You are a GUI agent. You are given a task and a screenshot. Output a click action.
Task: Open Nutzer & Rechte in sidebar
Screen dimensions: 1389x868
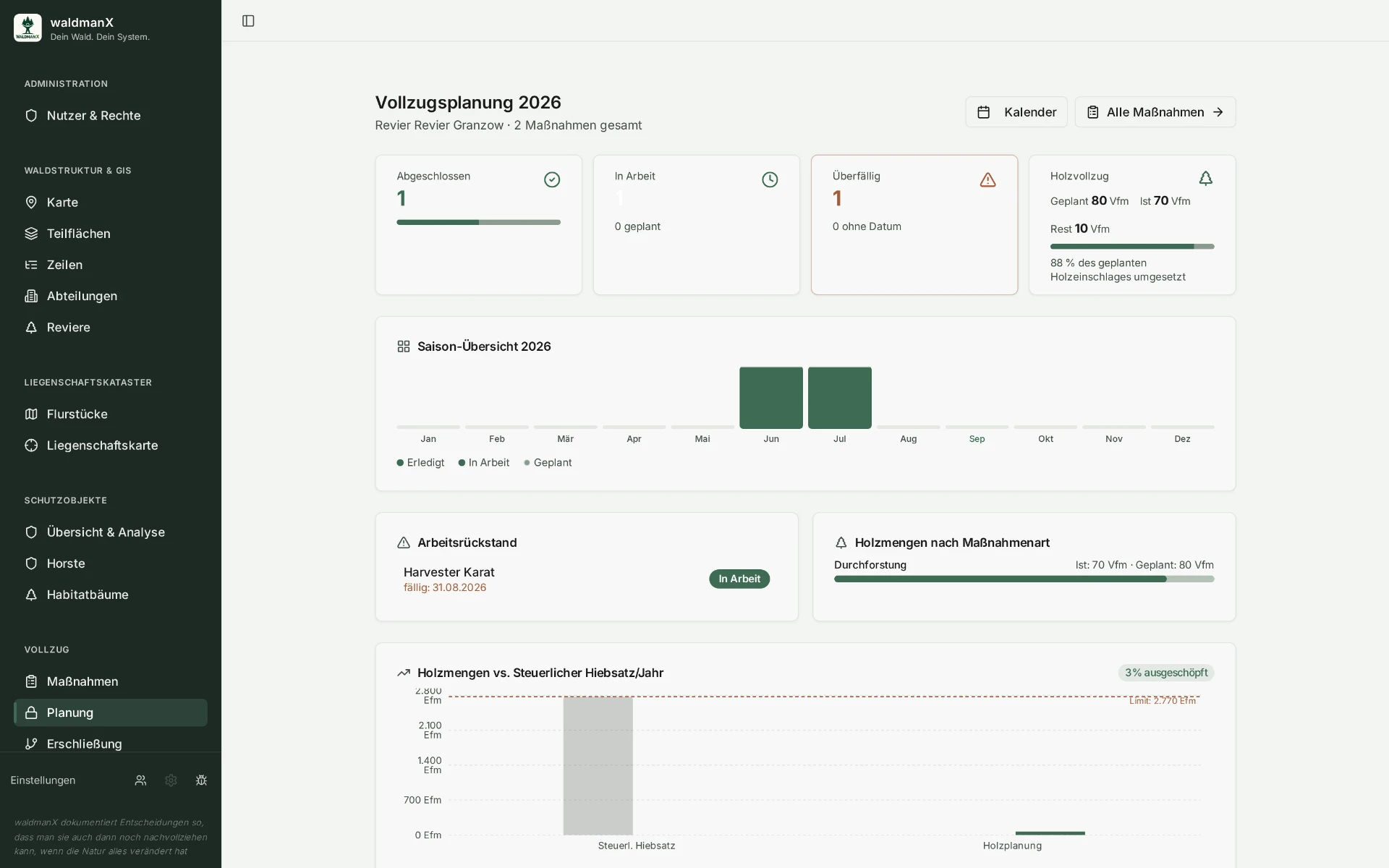click(x=111, y=116)
